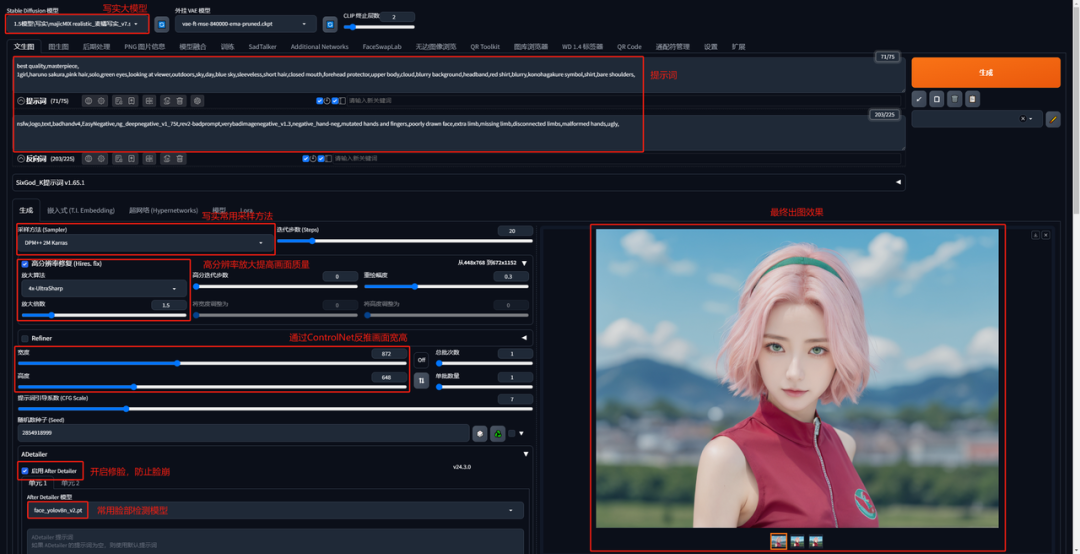
Task: Click last gear icon in 提示词 toolbar
Action: [198, 101]
